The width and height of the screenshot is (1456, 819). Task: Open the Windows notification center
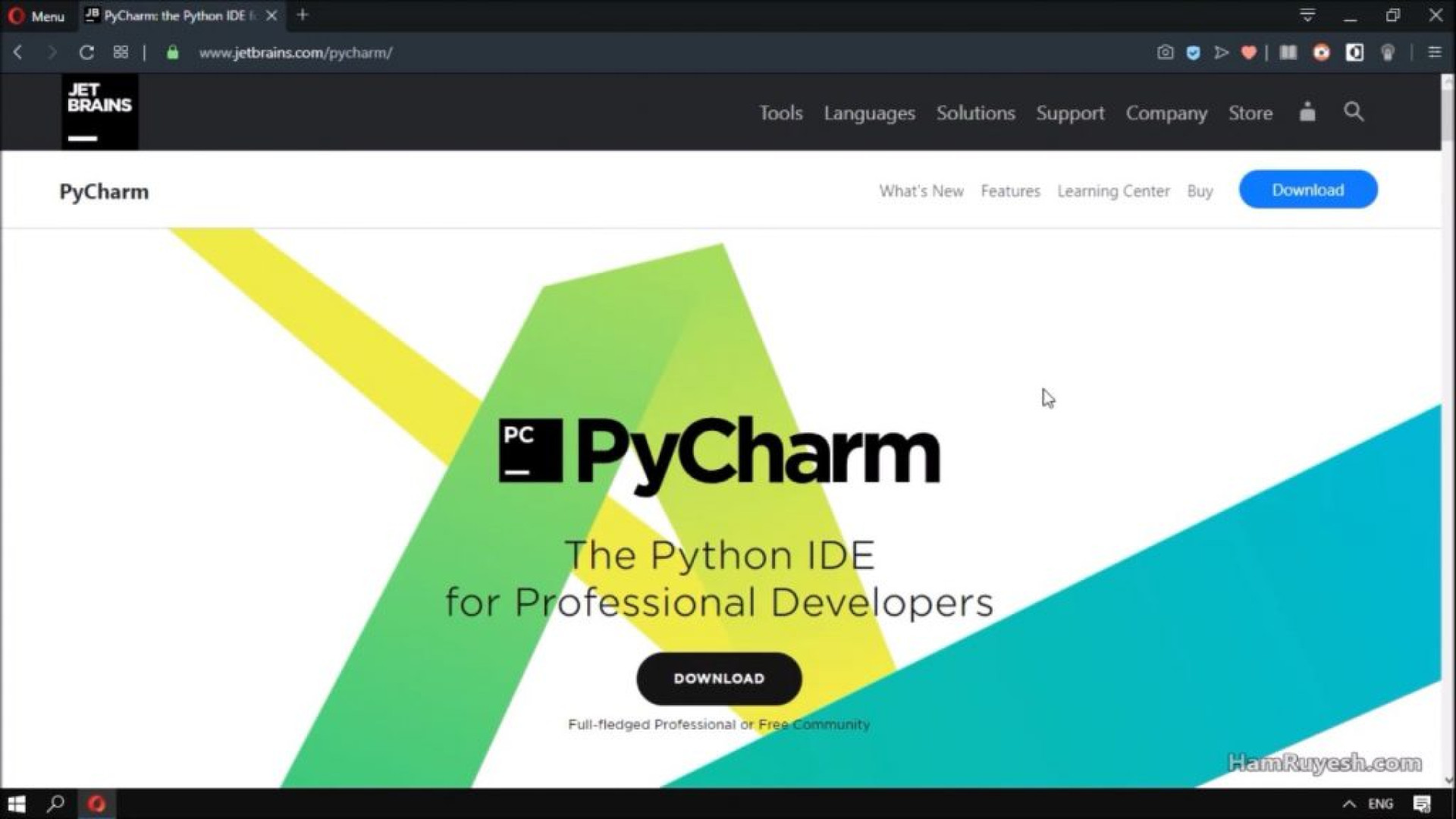coord(1422,804)
